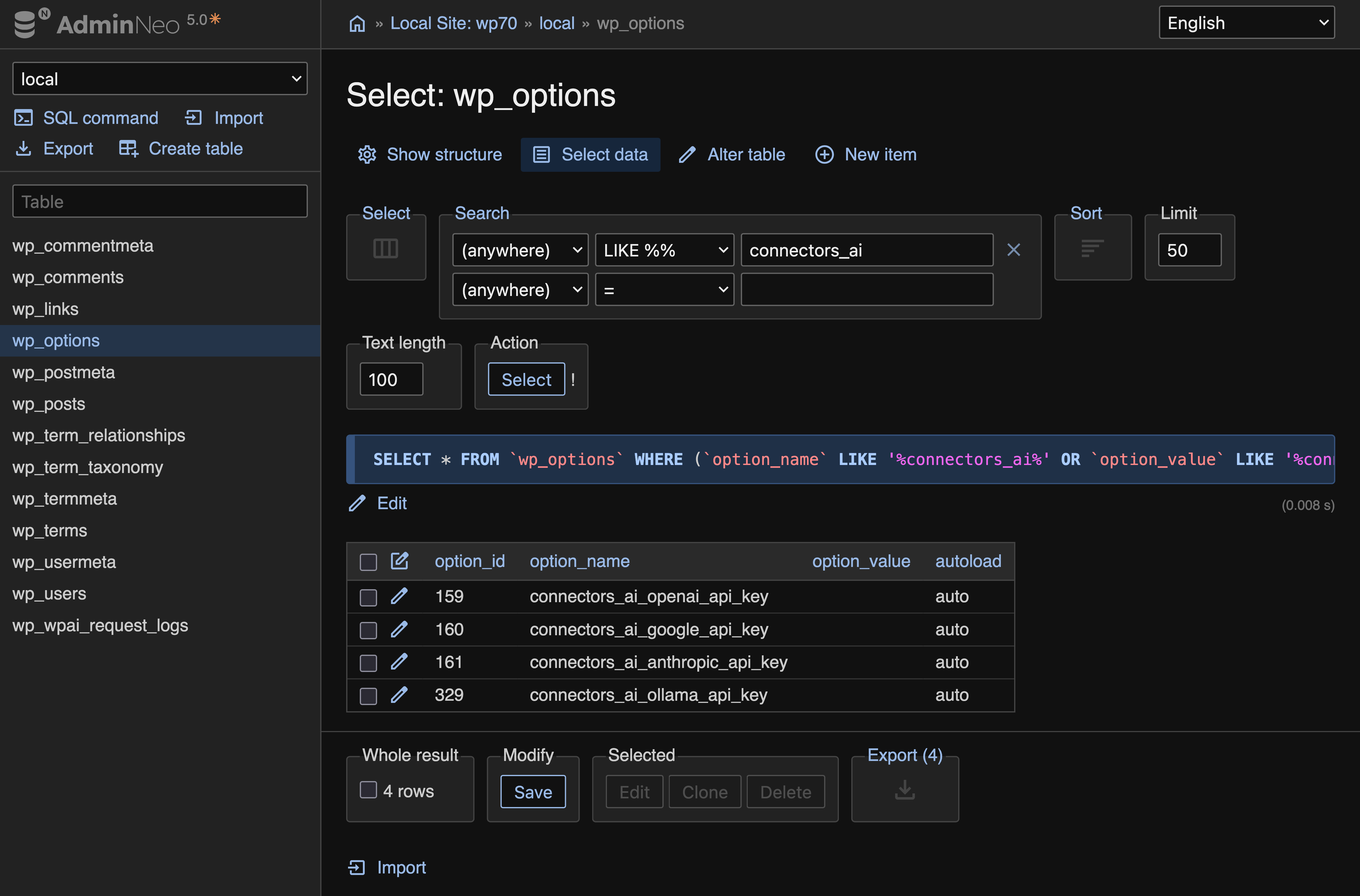Click the local breadcrumb link
The image size is (1360, 896).
[x=557, y=23]
